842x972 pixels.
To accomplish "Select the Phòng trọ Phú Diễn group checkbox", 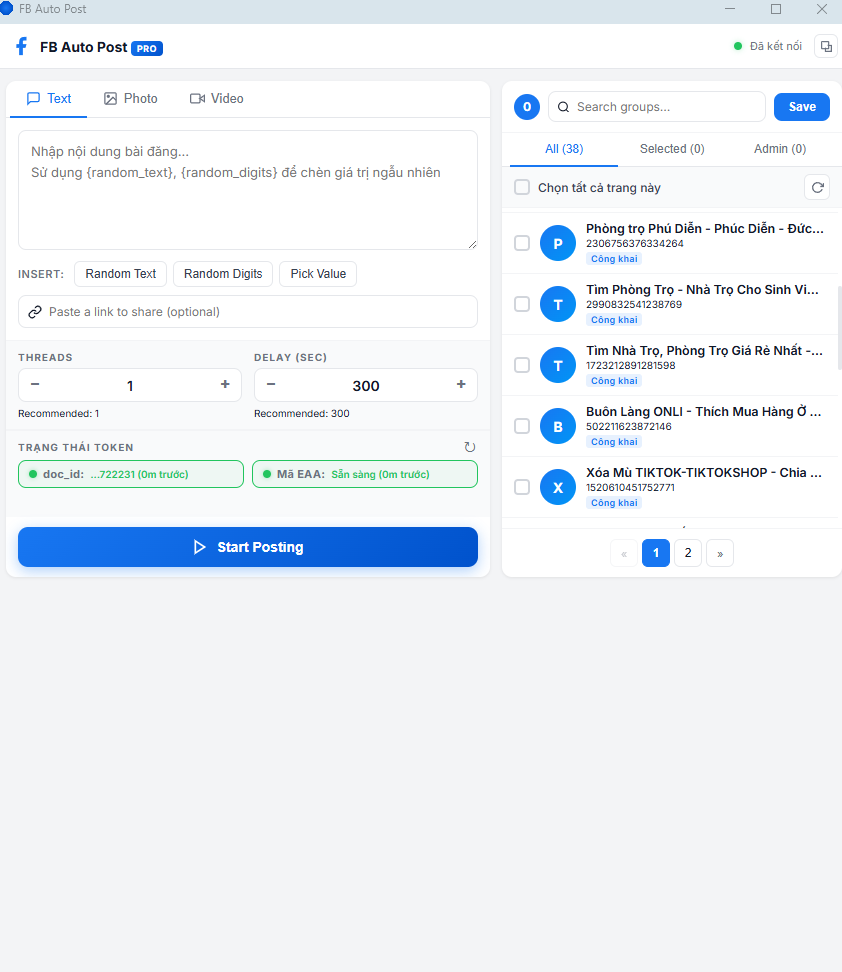I will pos(521,243).
